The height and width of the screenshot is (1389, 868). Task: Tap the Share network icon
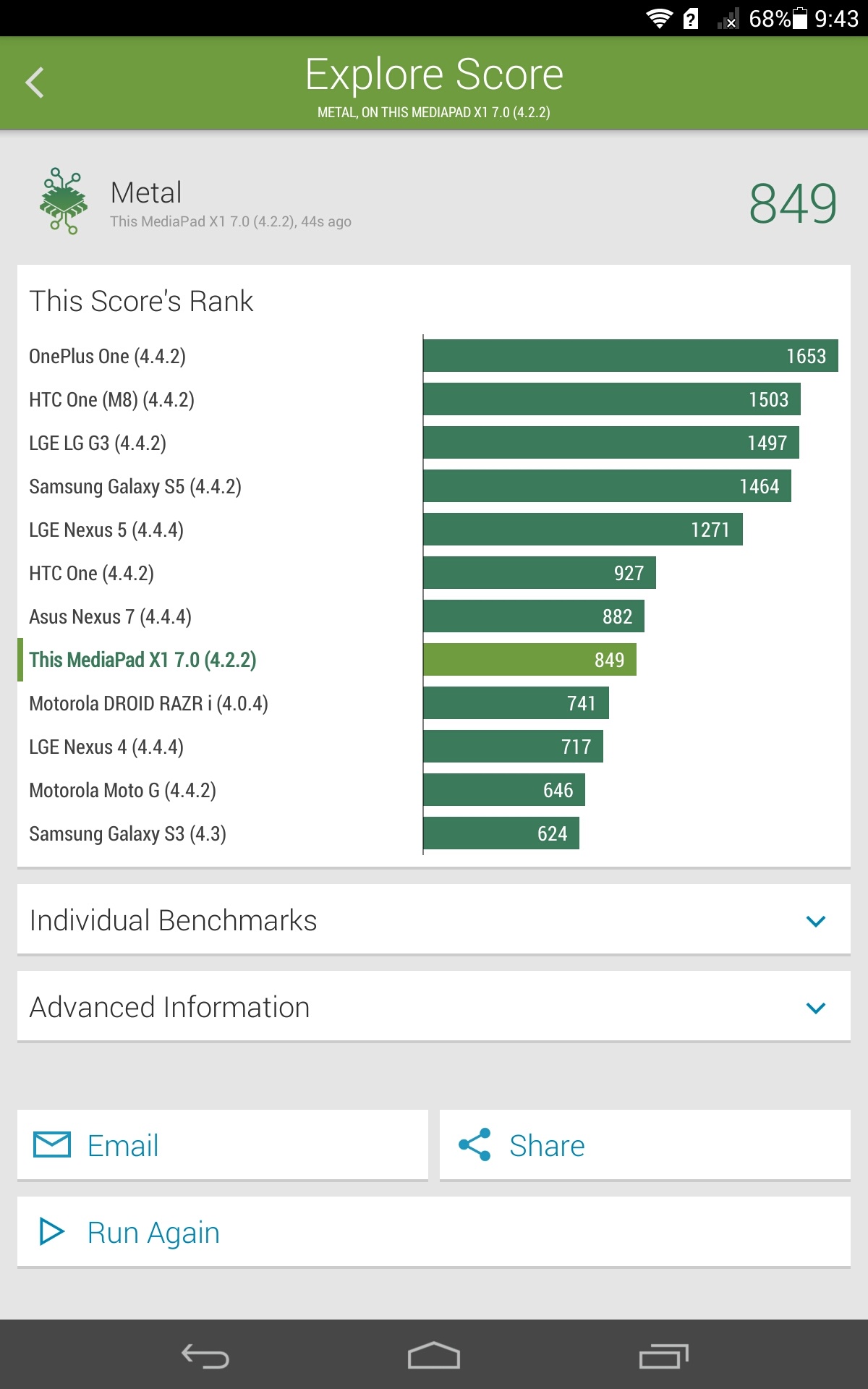475,1144
